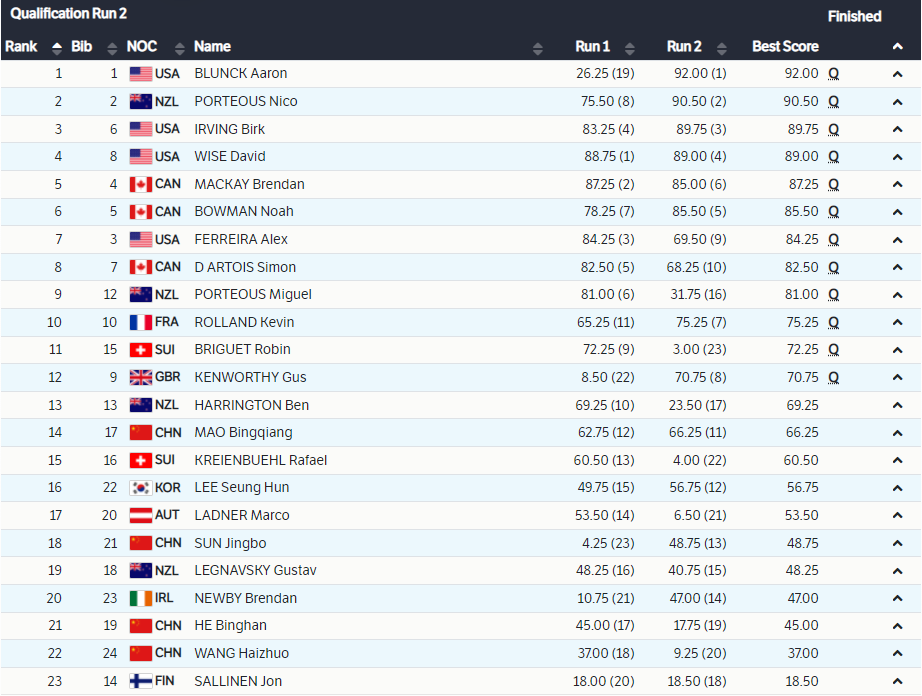922x696 pixels.
Task: Click the Finished status label
Action: (854, 16)
